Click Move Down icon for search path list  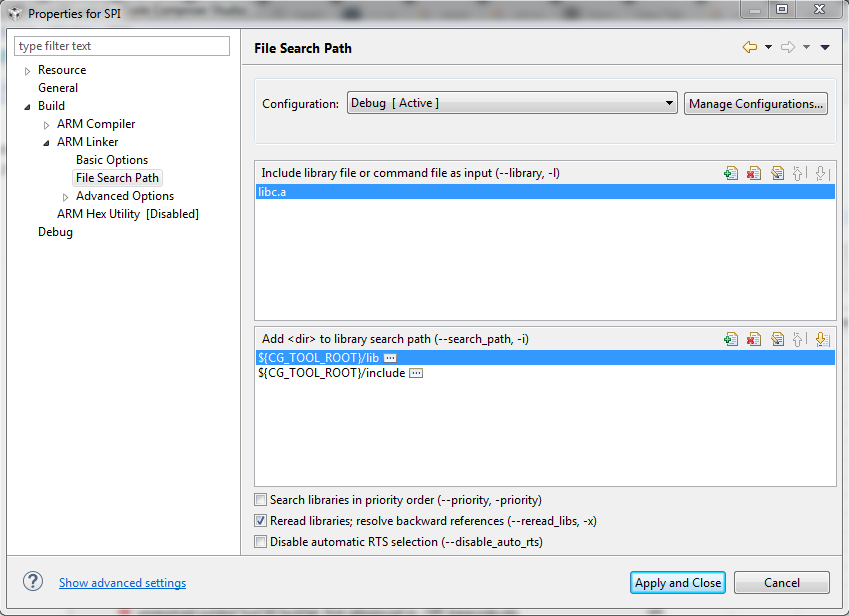click(x=821, y=339)
